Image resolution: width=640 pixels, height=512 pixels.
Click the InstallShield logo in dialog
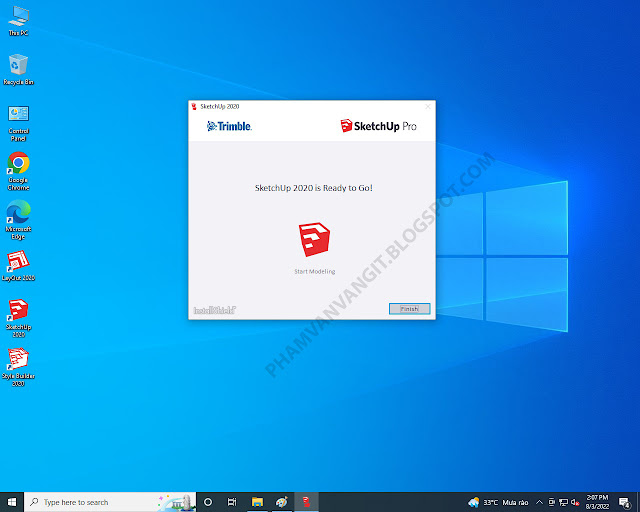[215, 310]
